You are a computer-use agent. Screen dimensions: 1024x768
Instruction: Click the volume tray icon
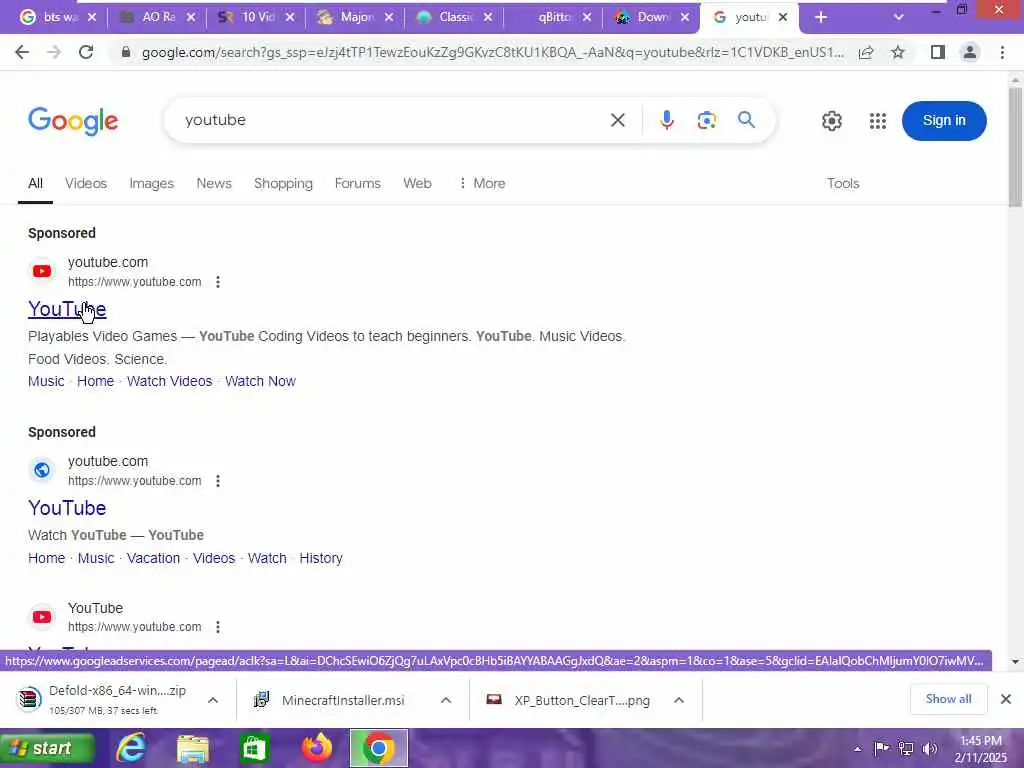tap(930, 748)
